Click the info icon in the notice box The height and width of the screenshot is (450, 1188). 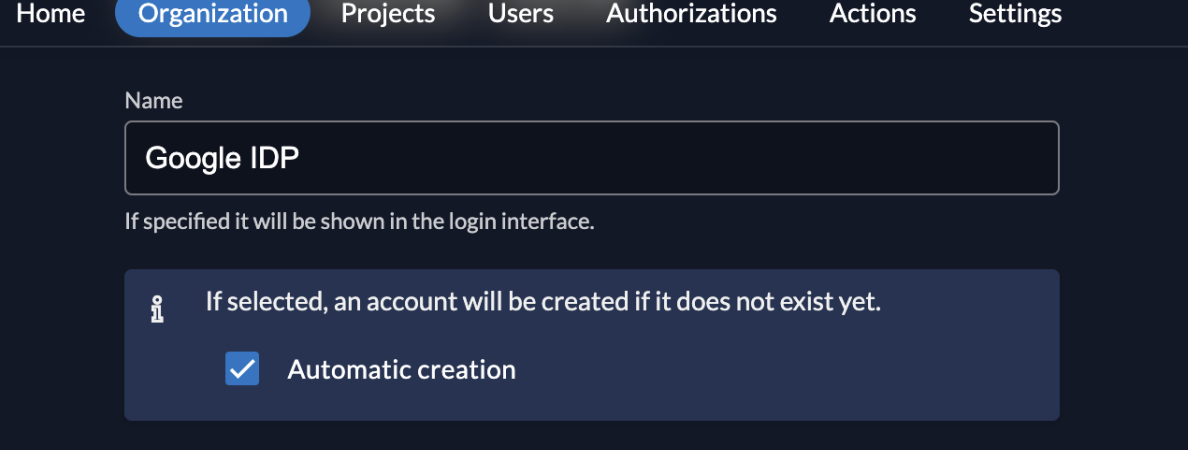tap(157, 309)
